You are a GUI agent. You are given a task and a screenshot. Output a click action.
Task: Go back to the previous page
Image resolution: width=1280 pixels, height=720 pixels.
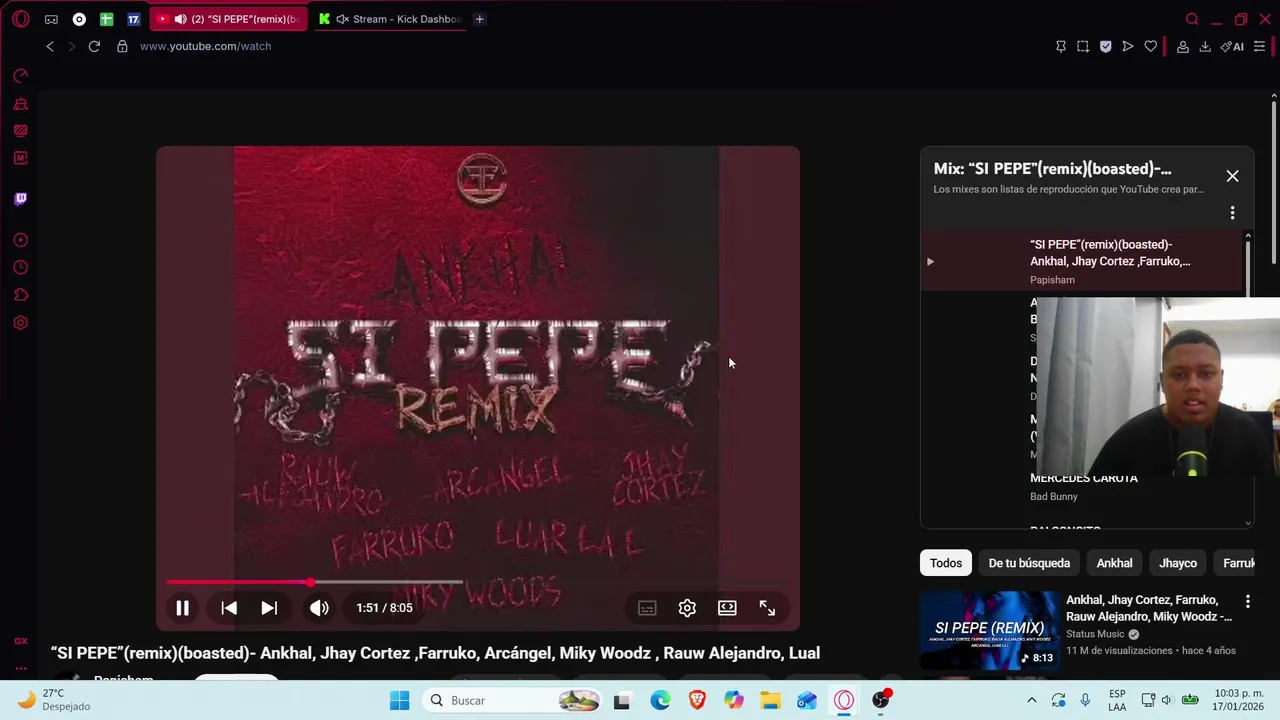pyautogui.click(x=50, y=46)
